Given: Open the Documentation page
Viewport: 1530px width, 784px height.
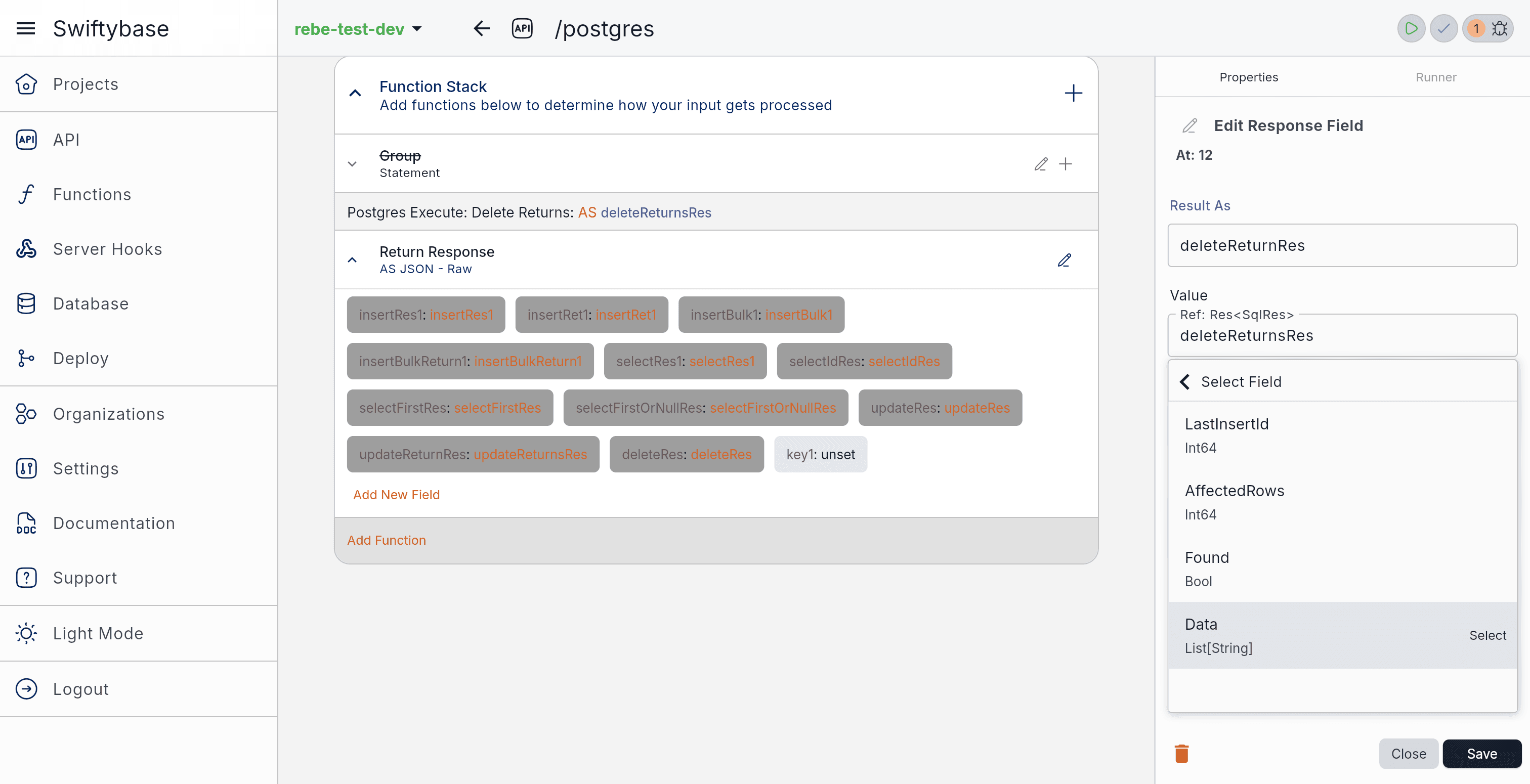Looking at the screenshot, I should point(139,524).
